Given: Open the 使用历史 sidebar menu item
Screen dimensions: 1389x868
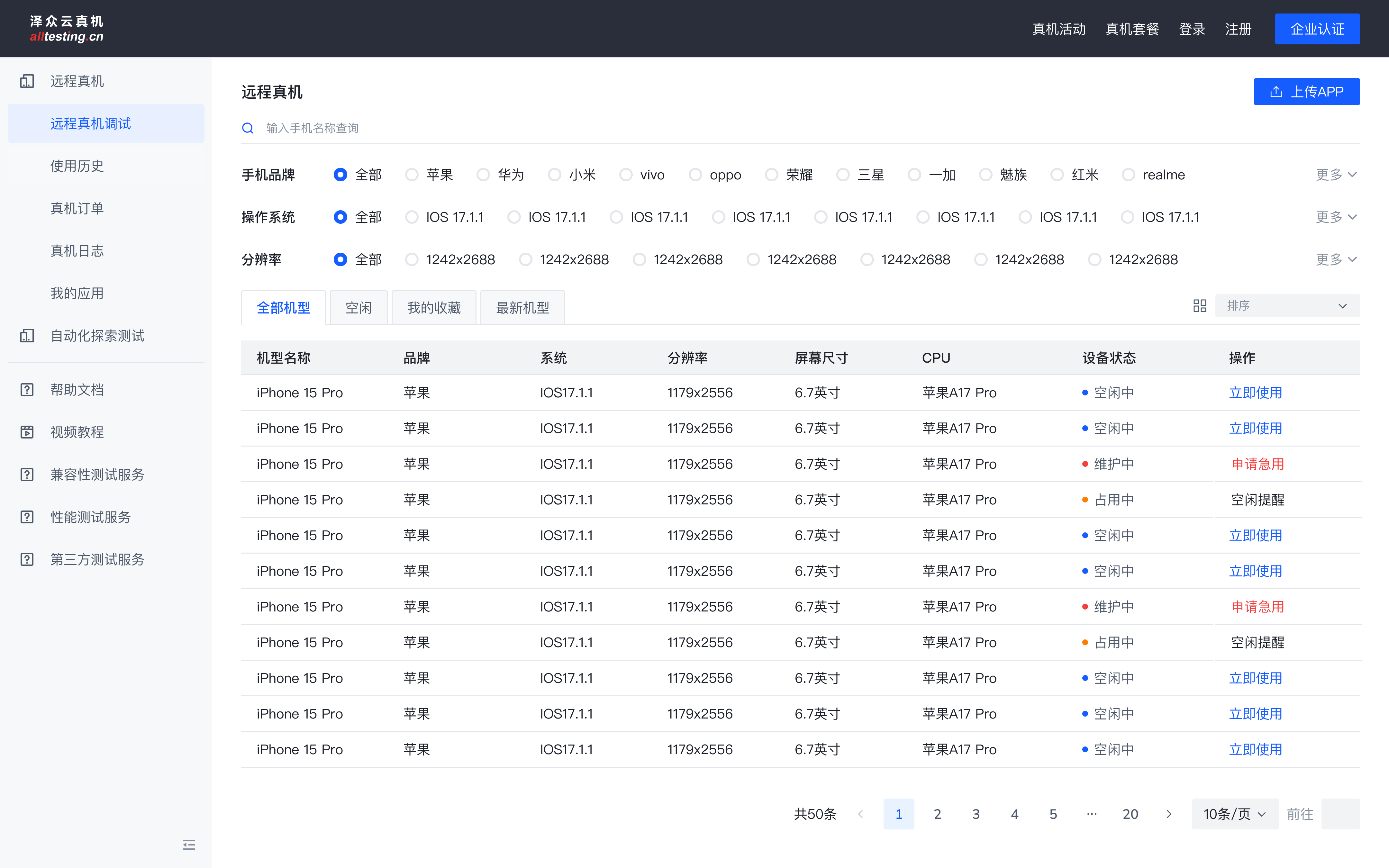Looking at the screenshot, I should point(77,166).
